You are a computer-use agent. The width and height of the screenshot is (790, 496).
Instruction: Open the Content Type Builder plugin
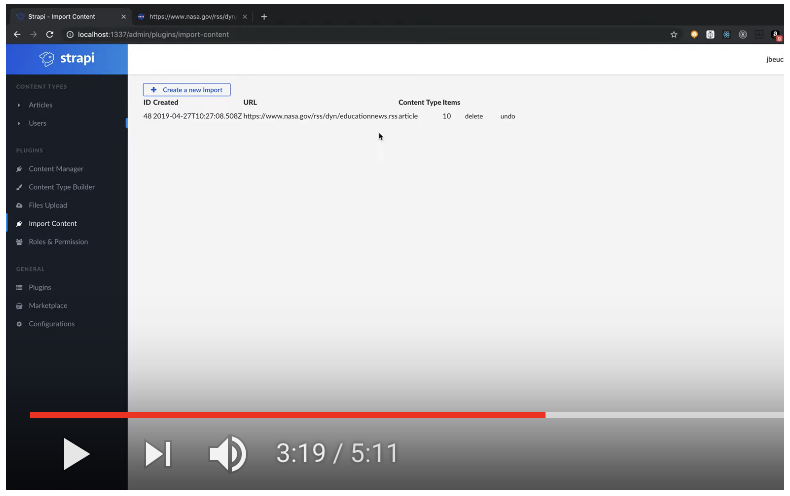[61, 187]
